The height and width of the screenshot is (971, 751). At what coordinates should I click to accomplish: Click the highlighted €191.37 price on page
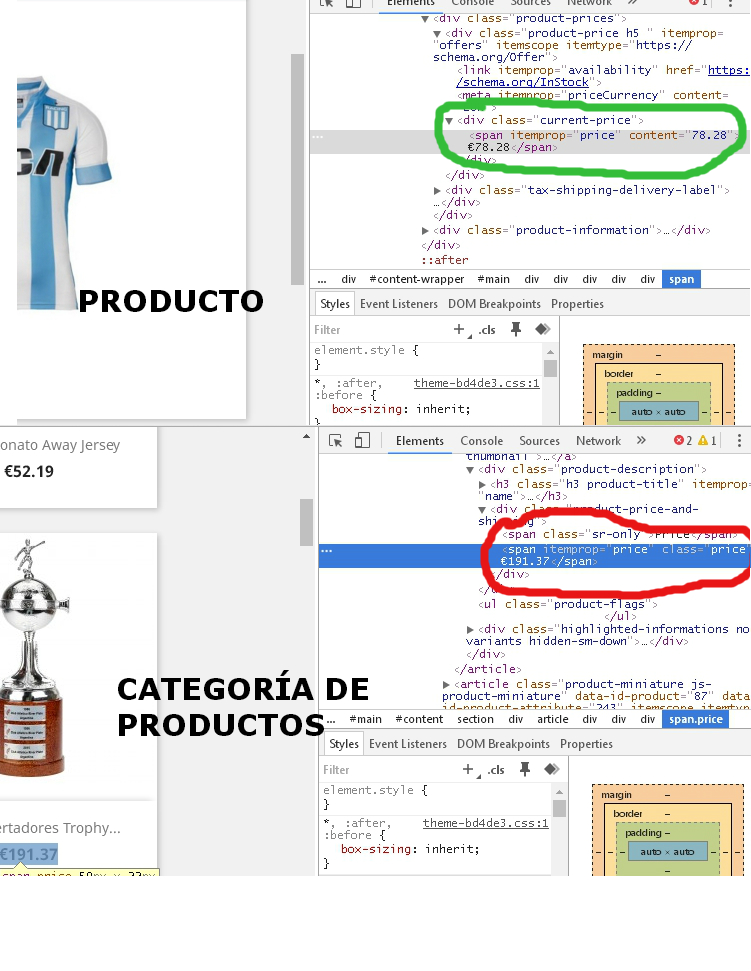pos(29,855)
